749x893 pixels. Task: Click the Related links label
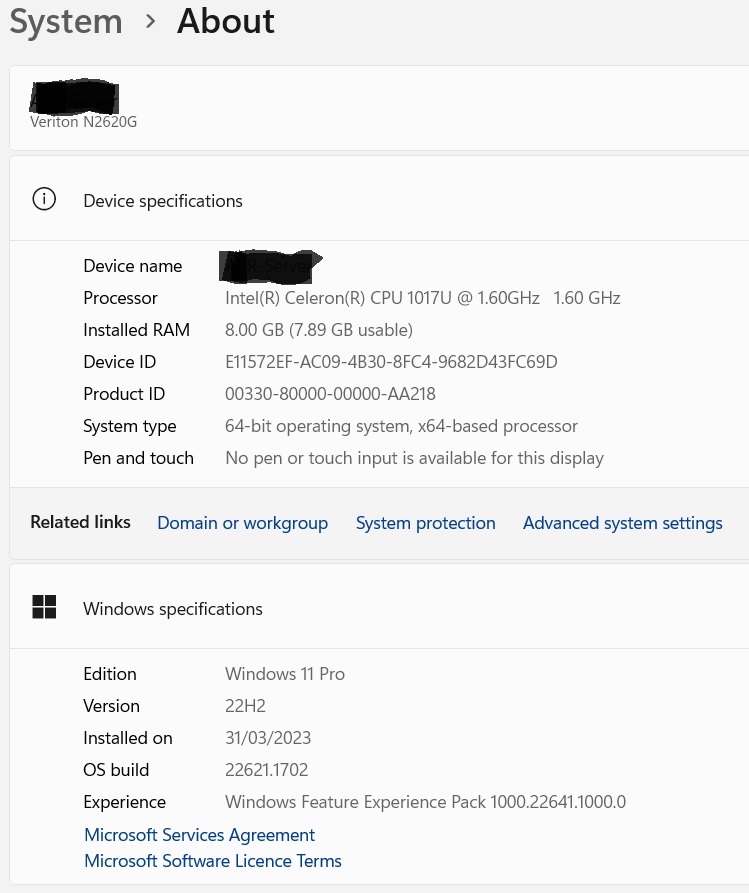tap(80, 522)
